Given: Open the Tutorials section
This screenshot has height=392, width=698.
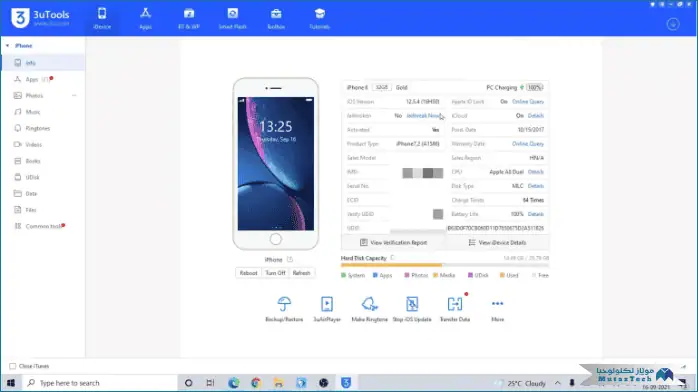Looking at the screenshot, I should [x=320, y=18].
